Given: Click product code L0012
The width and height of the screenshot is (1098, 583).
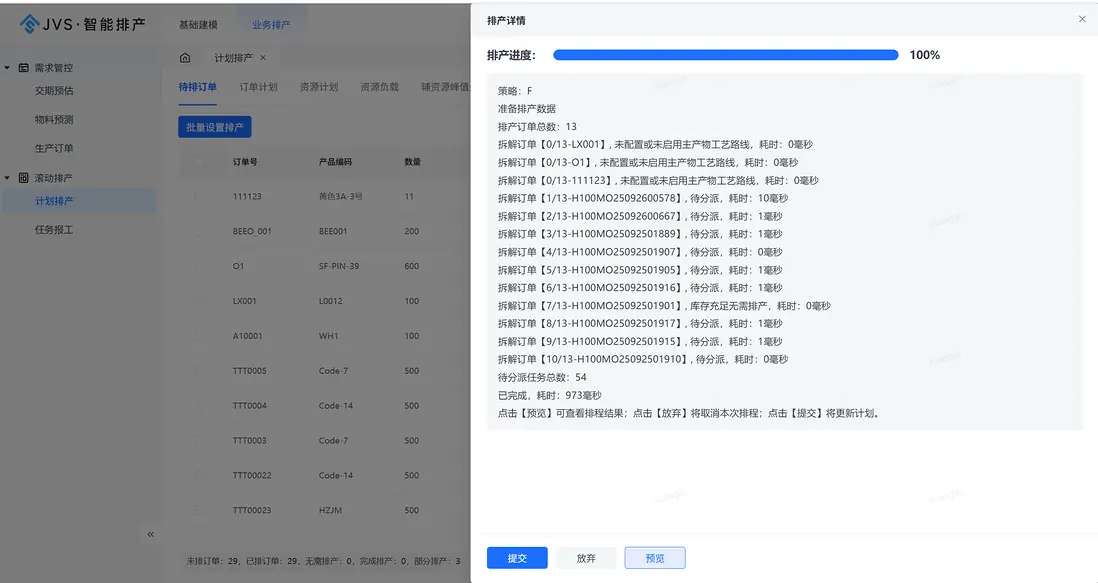Looking at the screenshot, I should pyautogui.click(x=331, y=301).
